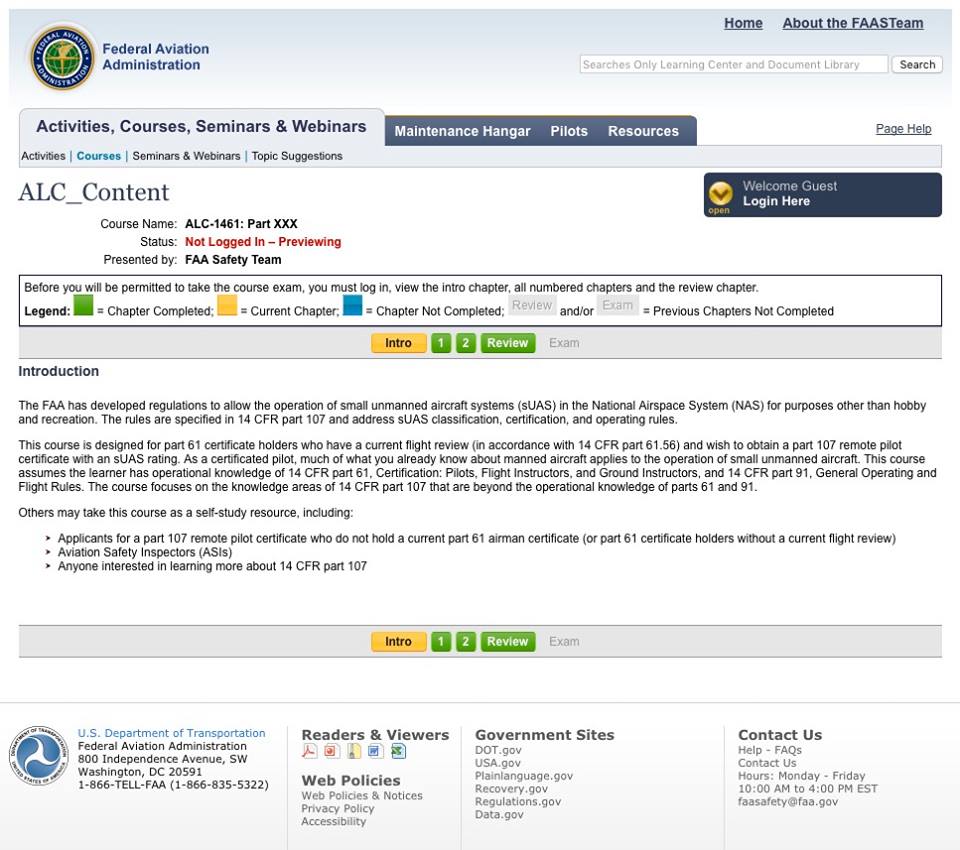Open Seminars & Webinars submenu item
This screenshot has width=960, height=850.
pyautogui.click(x=186, y=156)
